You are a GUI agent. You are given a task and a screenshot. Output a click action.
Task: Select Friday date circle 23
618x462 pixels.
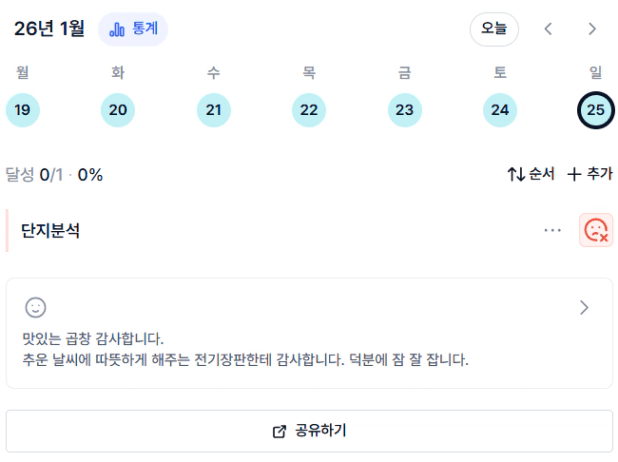(x=404, y=110)
